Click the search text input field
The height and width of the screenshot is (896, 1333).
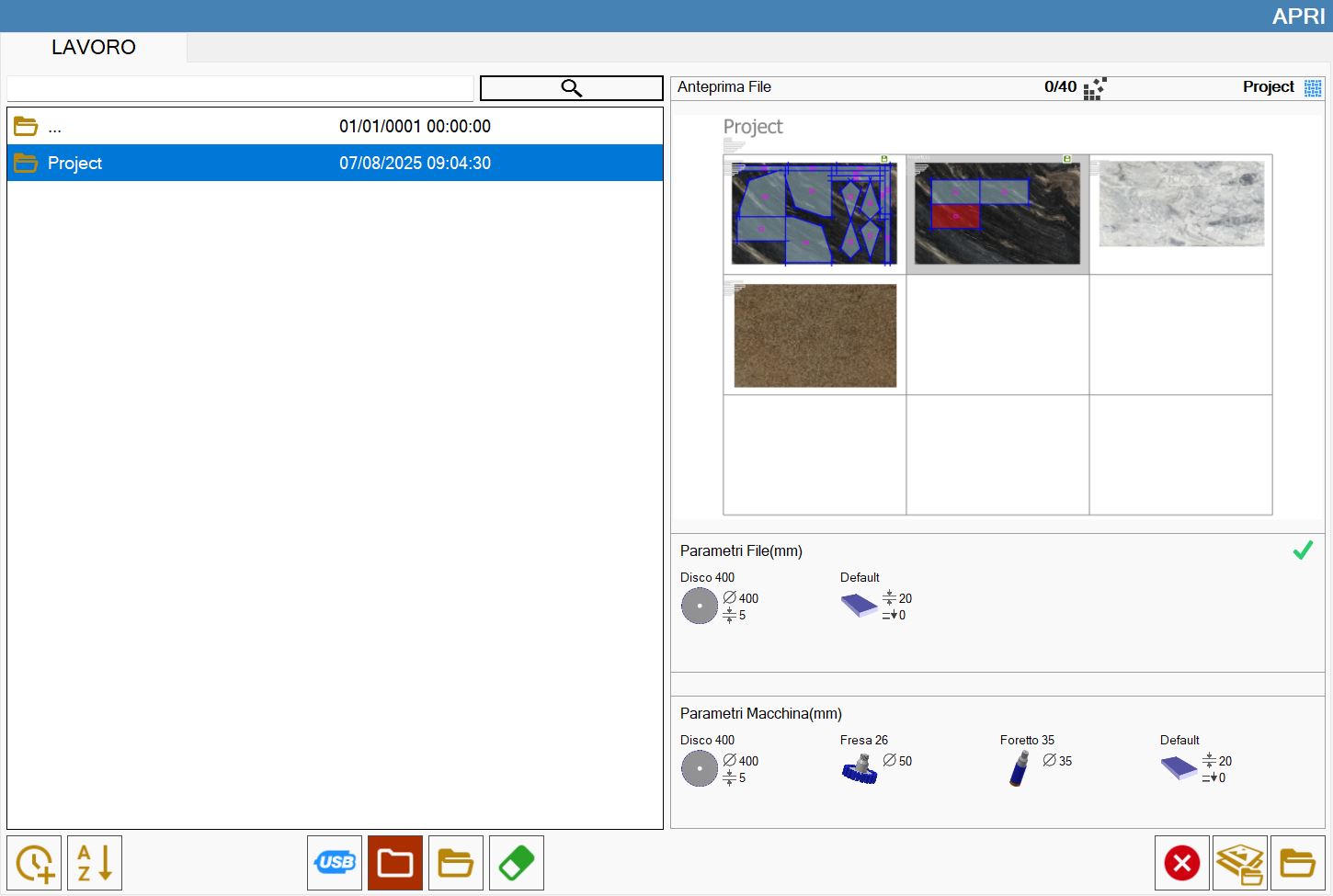click(x=240, y=88)
